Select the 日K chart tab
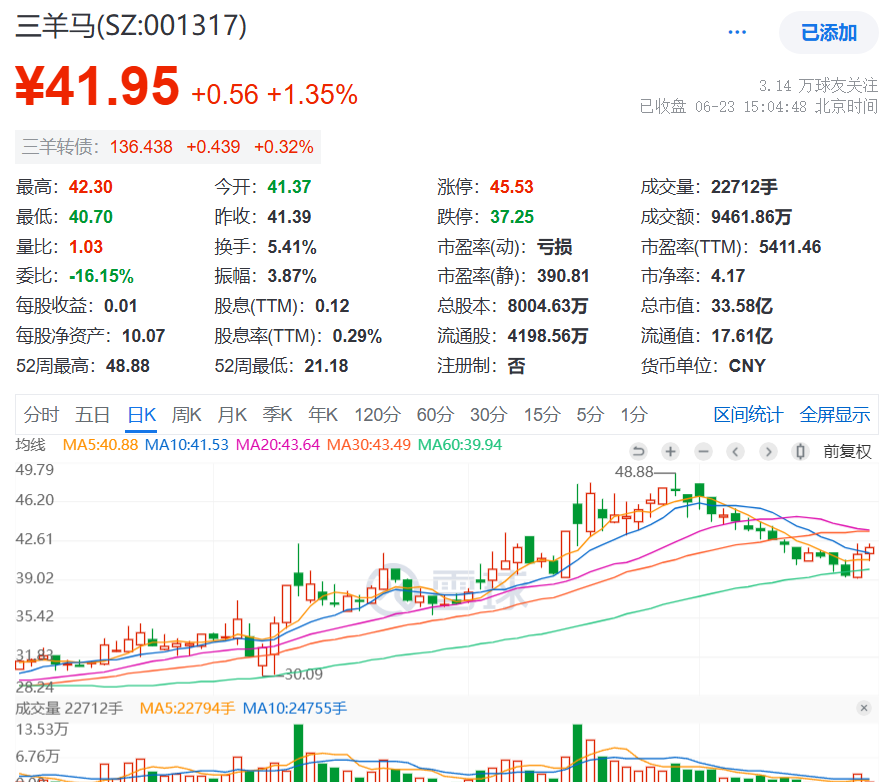The width and height of the screenshot is (894, 782). (141, 414)
